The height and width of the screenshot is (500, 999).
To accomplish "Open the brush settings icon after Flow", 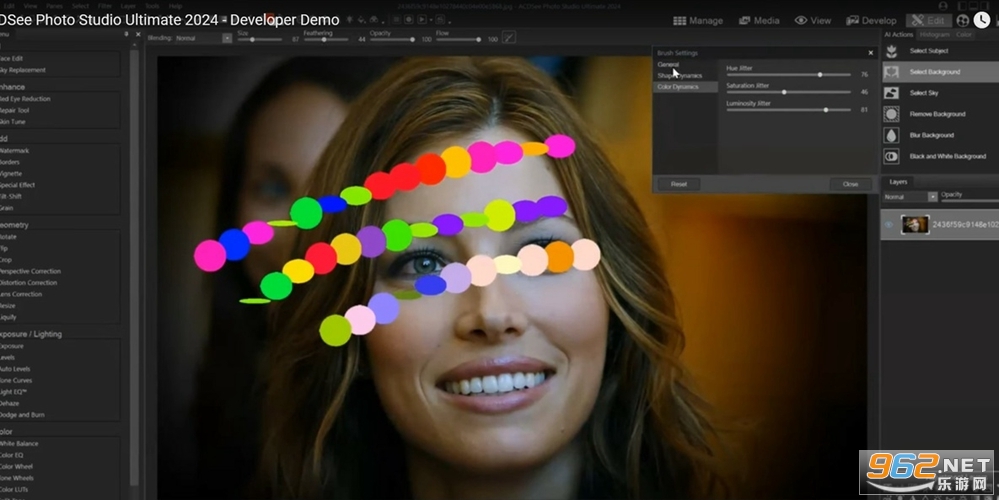I will 508,38.
